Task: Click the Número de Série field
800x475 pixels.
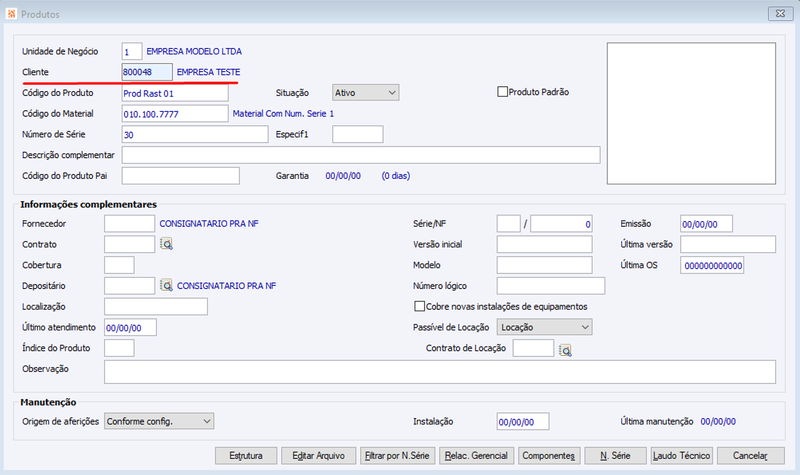Action: pos(195,134)
